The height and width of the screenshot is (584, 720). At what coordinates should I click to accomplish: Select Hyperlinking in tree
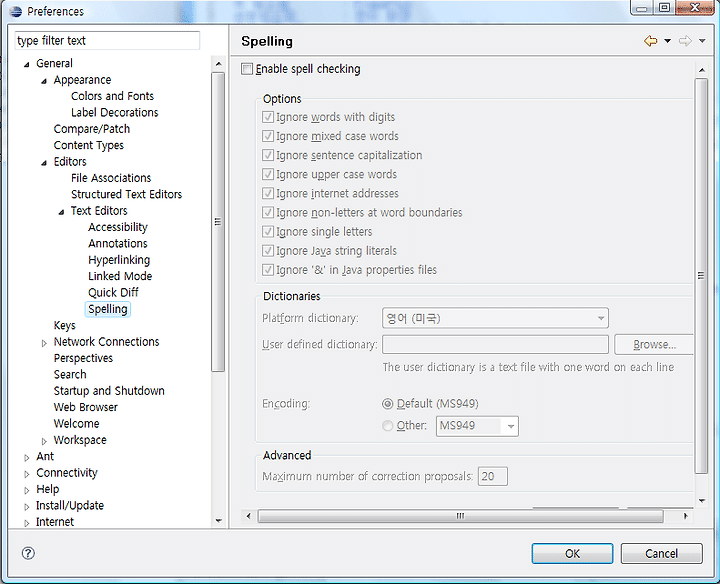119,260
